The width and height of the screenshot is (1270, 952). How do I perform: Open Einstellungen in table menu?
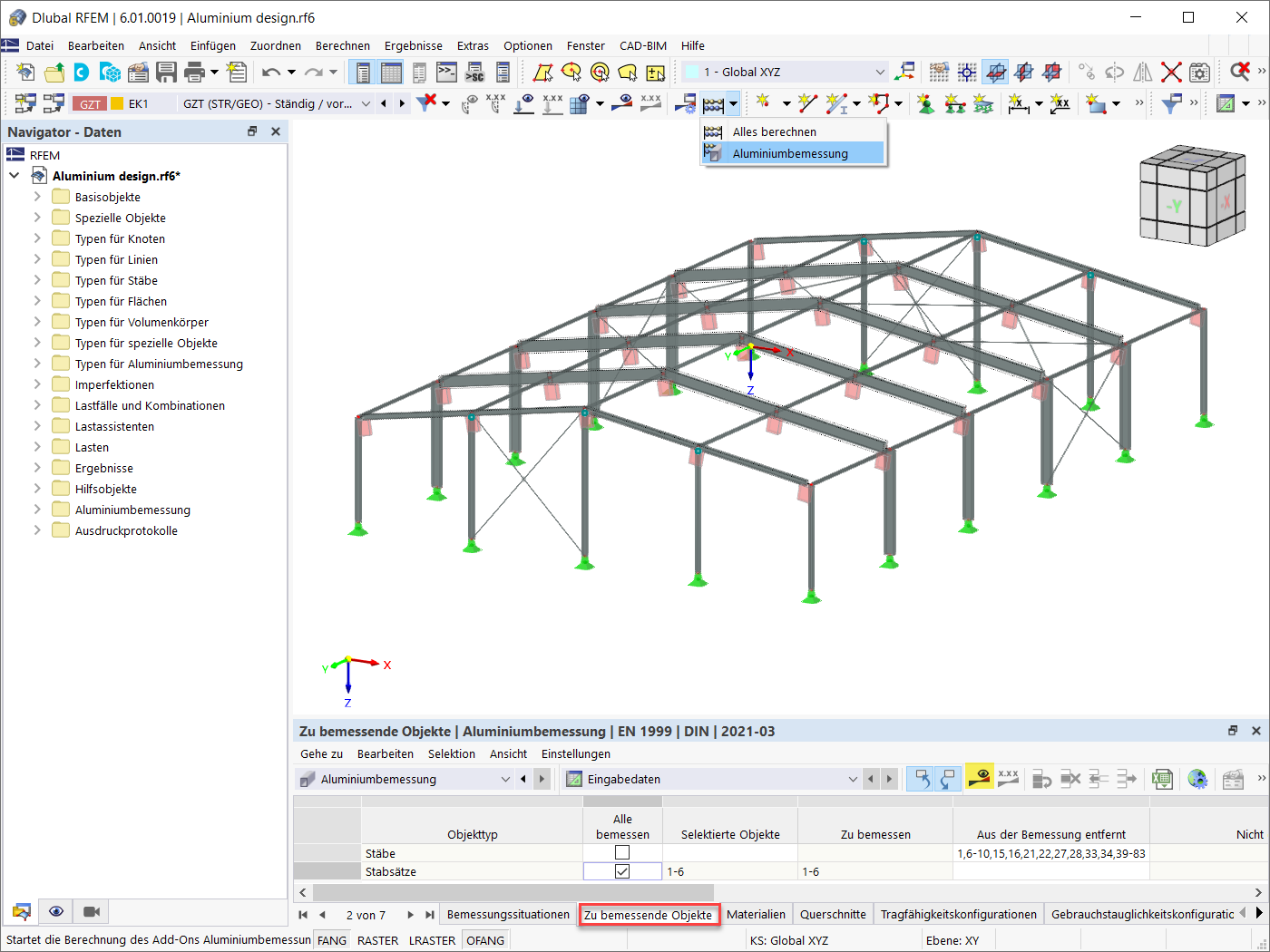point(576,753)
